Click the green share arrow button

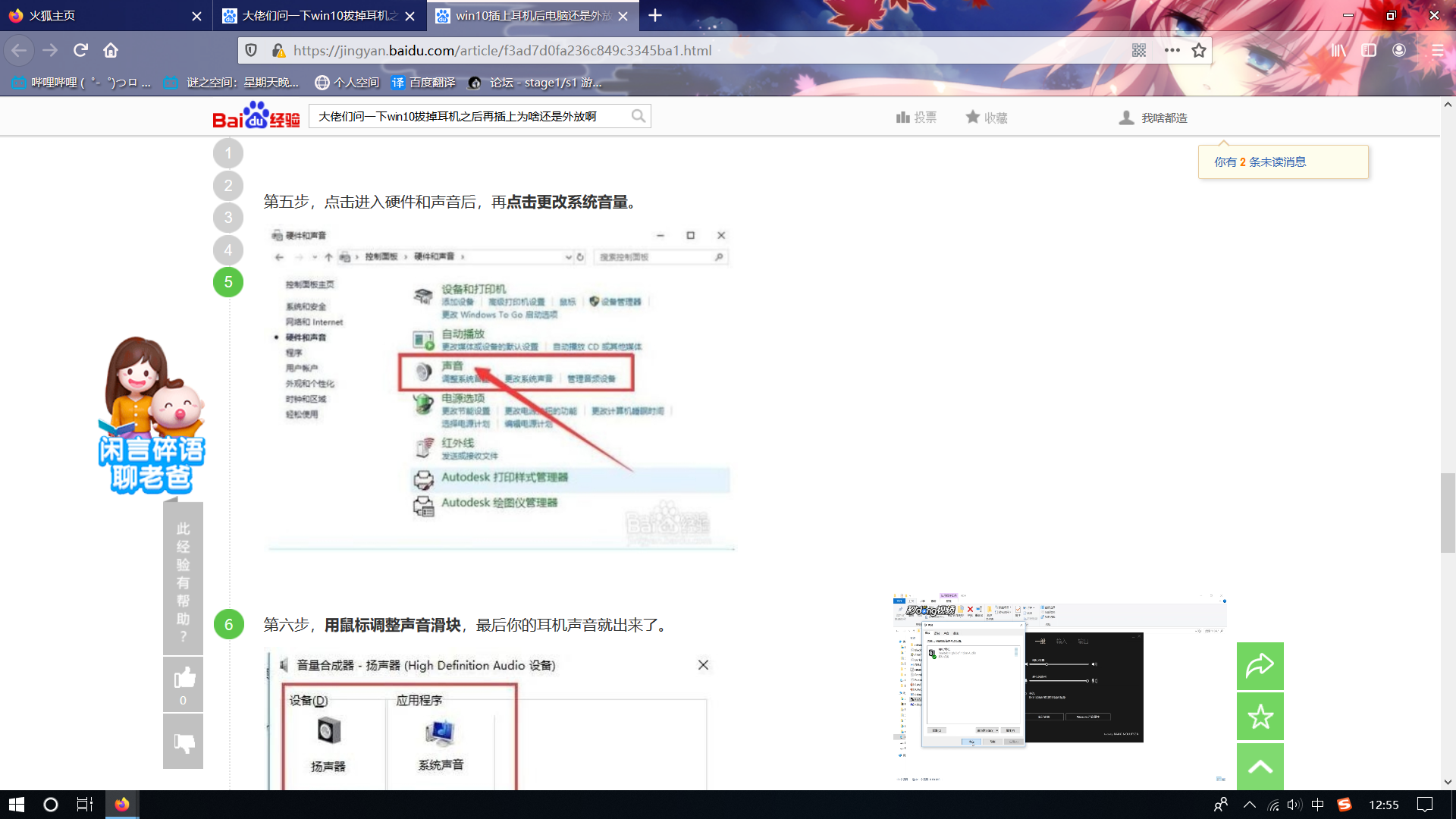(x=1260, y=666)
